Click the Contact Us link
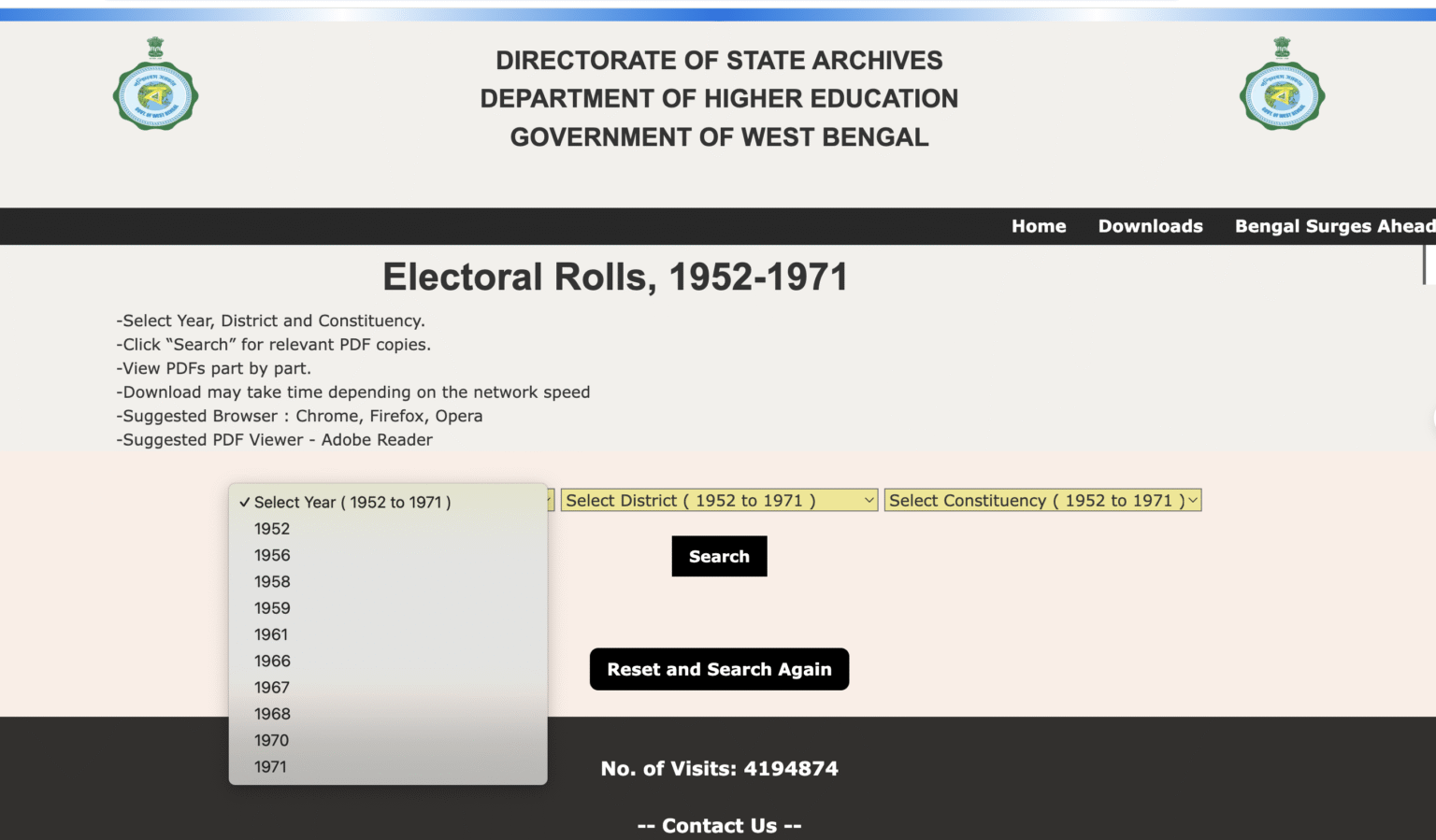 pos(719,825)
